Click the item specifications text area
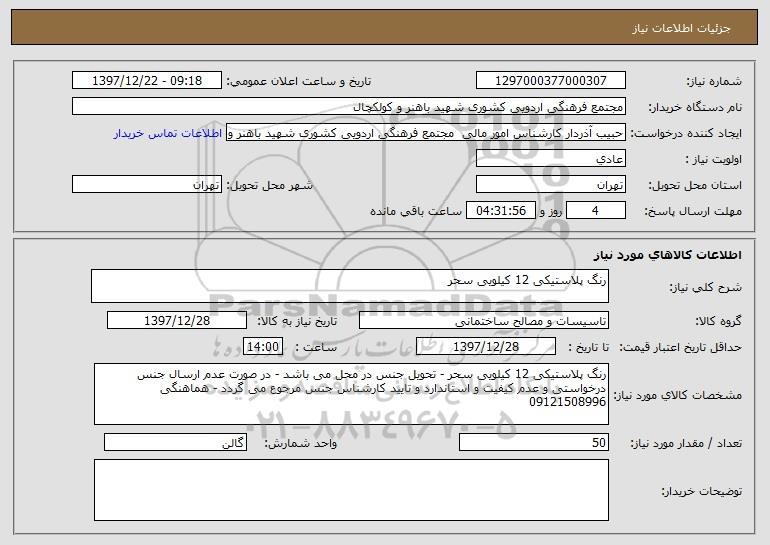 pos(351,394)
